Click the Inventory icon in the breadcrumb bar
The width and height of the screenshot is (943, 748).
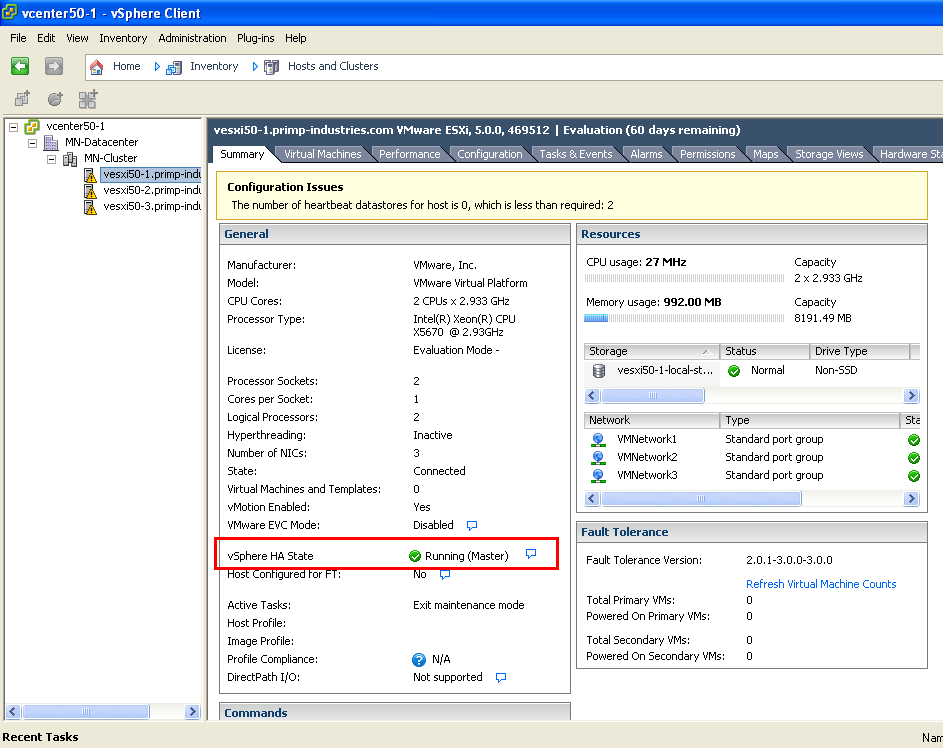click(x=175, y=66)
